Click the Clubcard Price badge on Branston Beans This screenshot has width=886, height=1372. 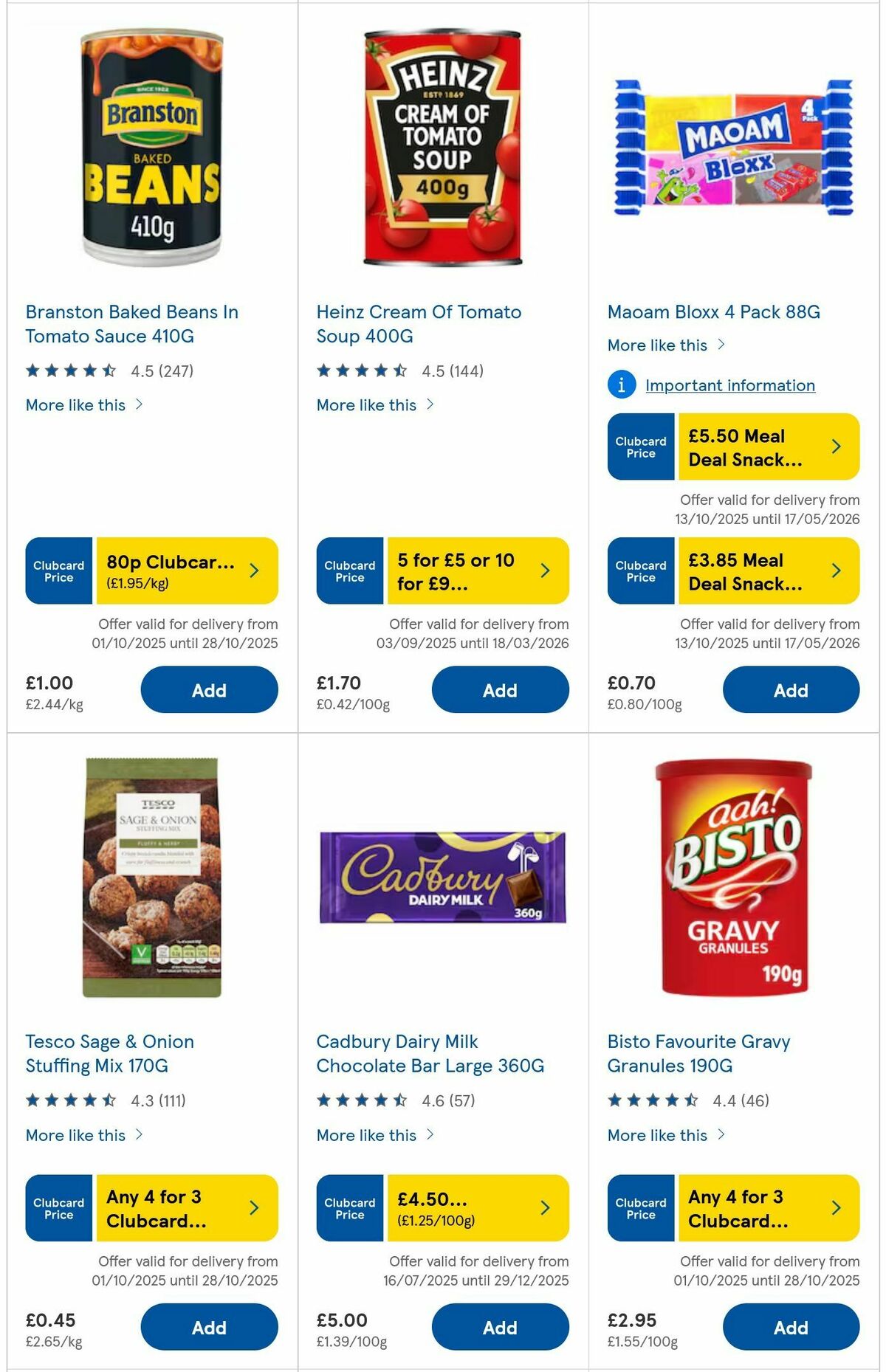pyautogui.click(x=58, y=570)
